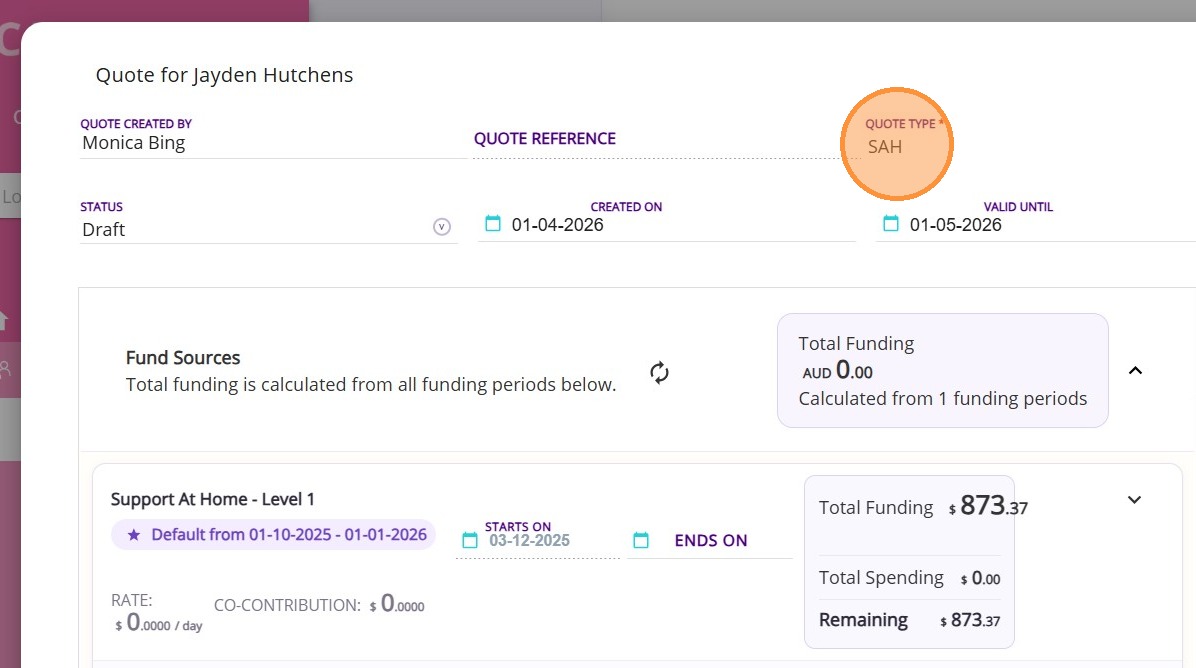
Task: Click the Default from 01-10-2025 badge
Action: (288, 535)
